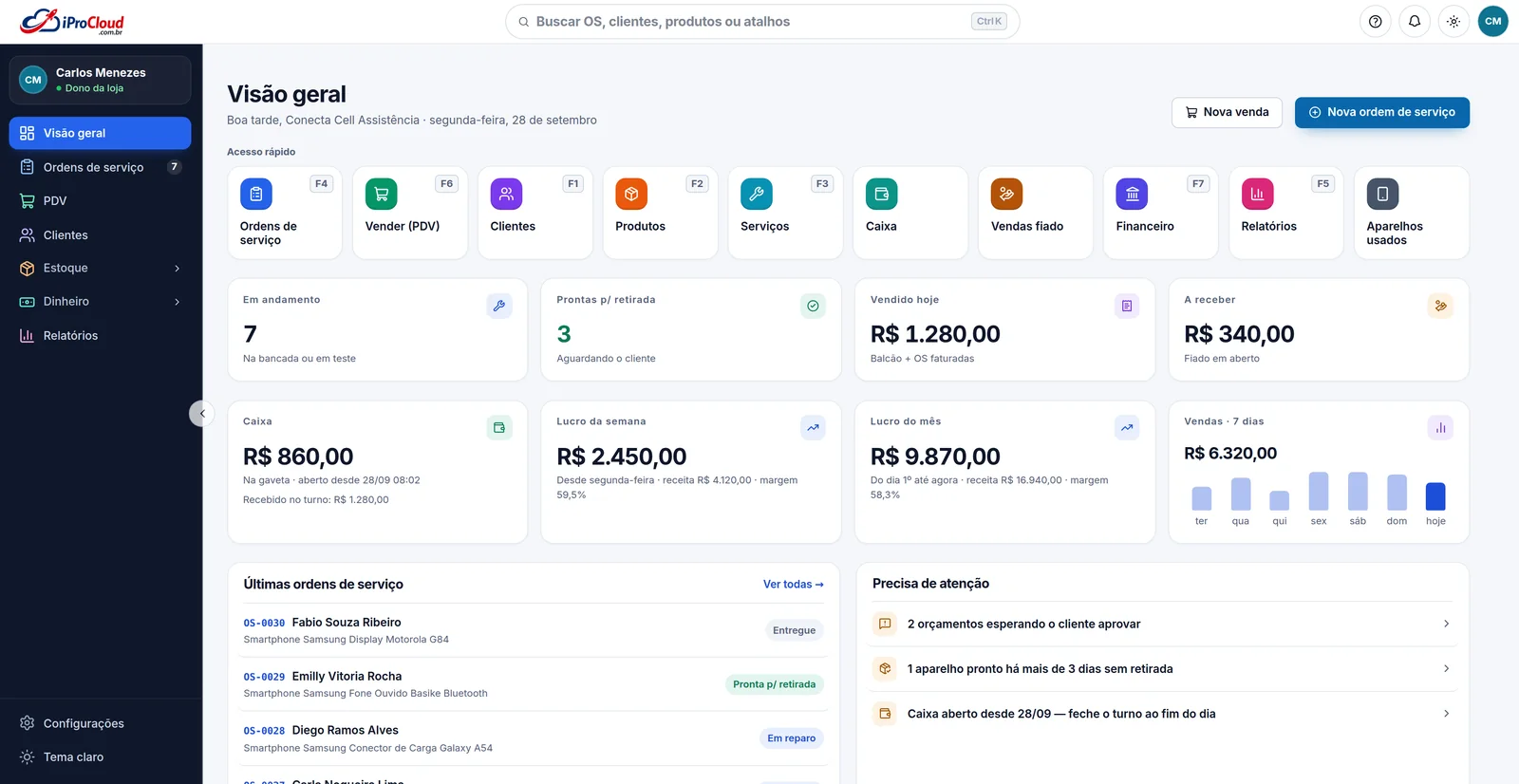This screenshot has width=1519, height=784.
Task: Collapse the sidebar with arrow handle
Action: (x=201, y=413)
